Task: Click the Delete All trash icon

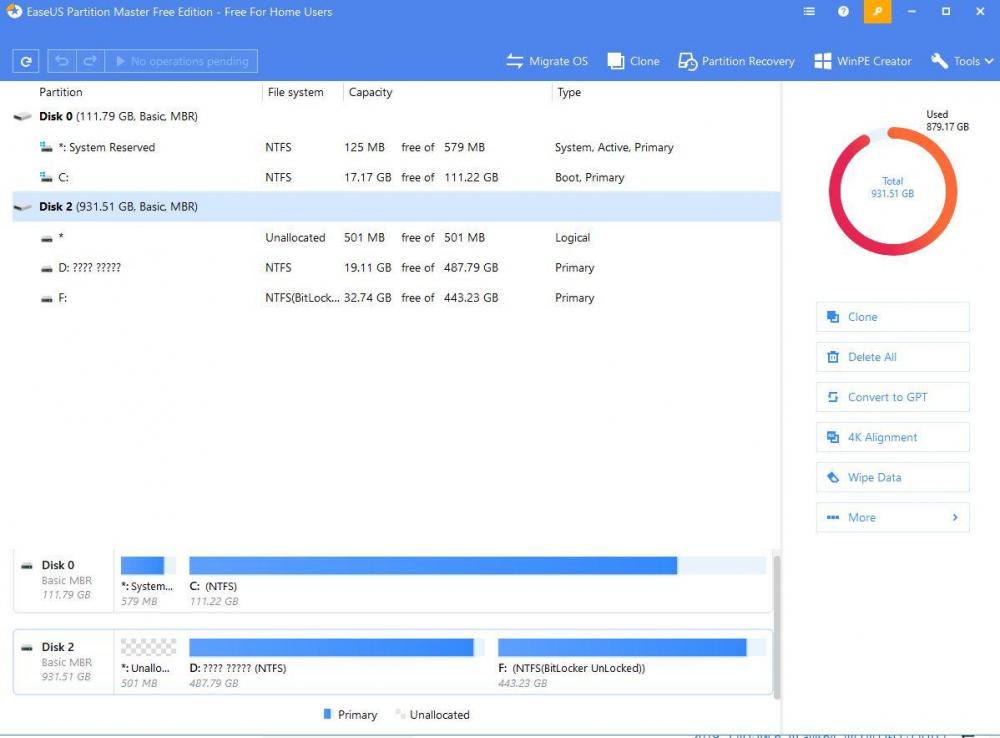Action: [833, 357]
